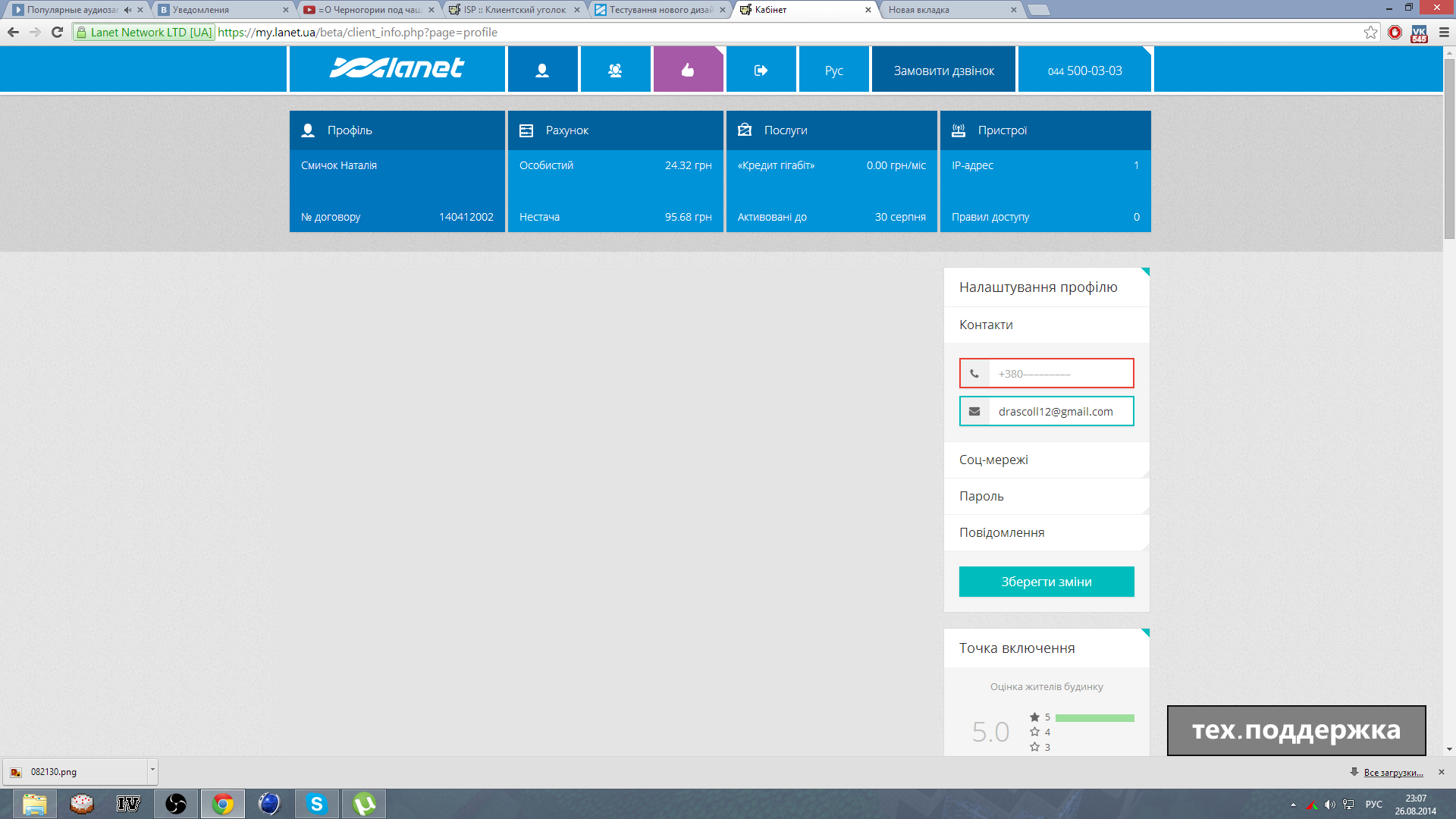Open Skype from the taskbar
The image size is (1456, 819).
coord(316,804)
